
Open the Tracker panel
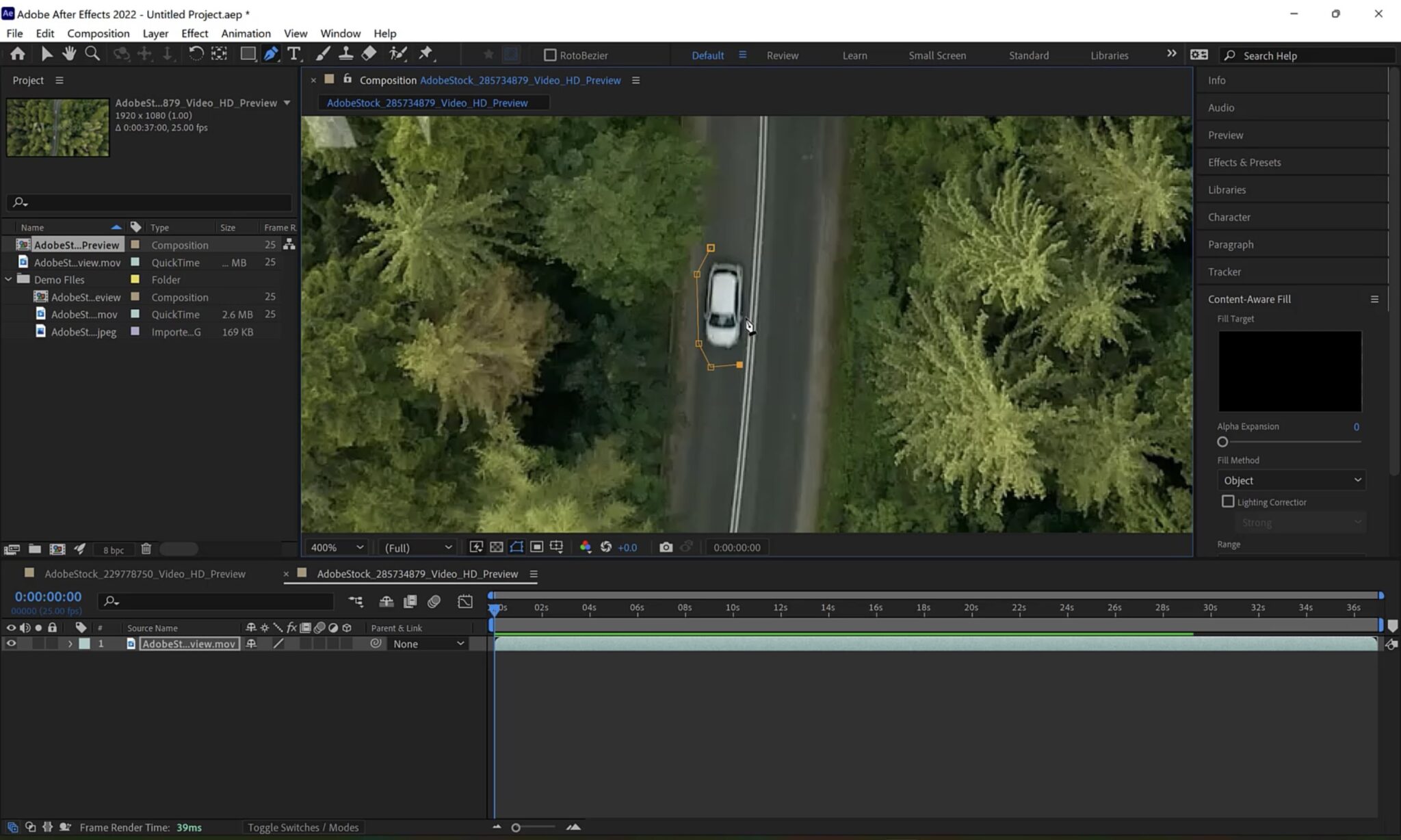point(1224,272)
